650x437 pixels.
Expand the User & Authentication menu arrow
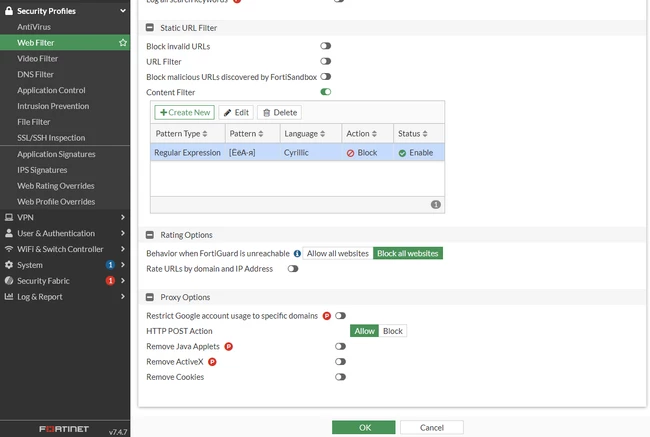click(123, 233)
